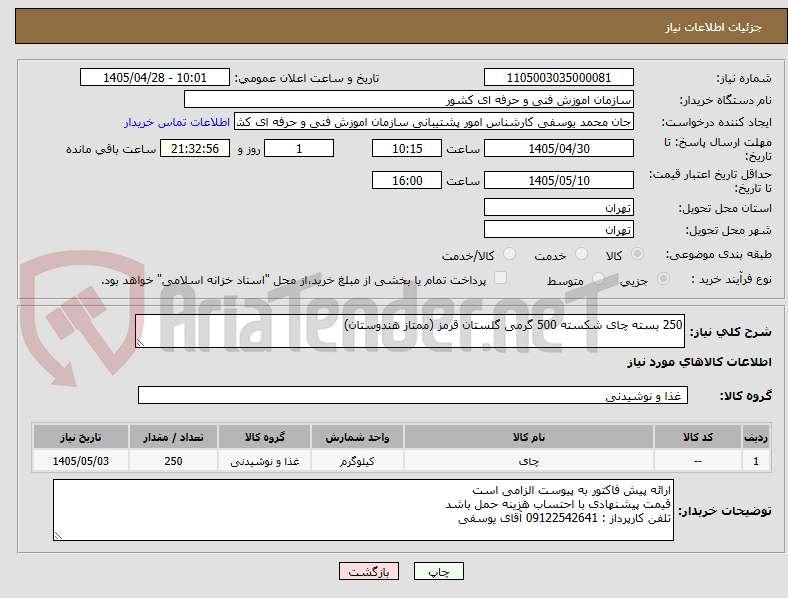The height and width of the screenshot is (598, 788).
Task: Click the row number 1 cell
Action: tap(756, 461)
